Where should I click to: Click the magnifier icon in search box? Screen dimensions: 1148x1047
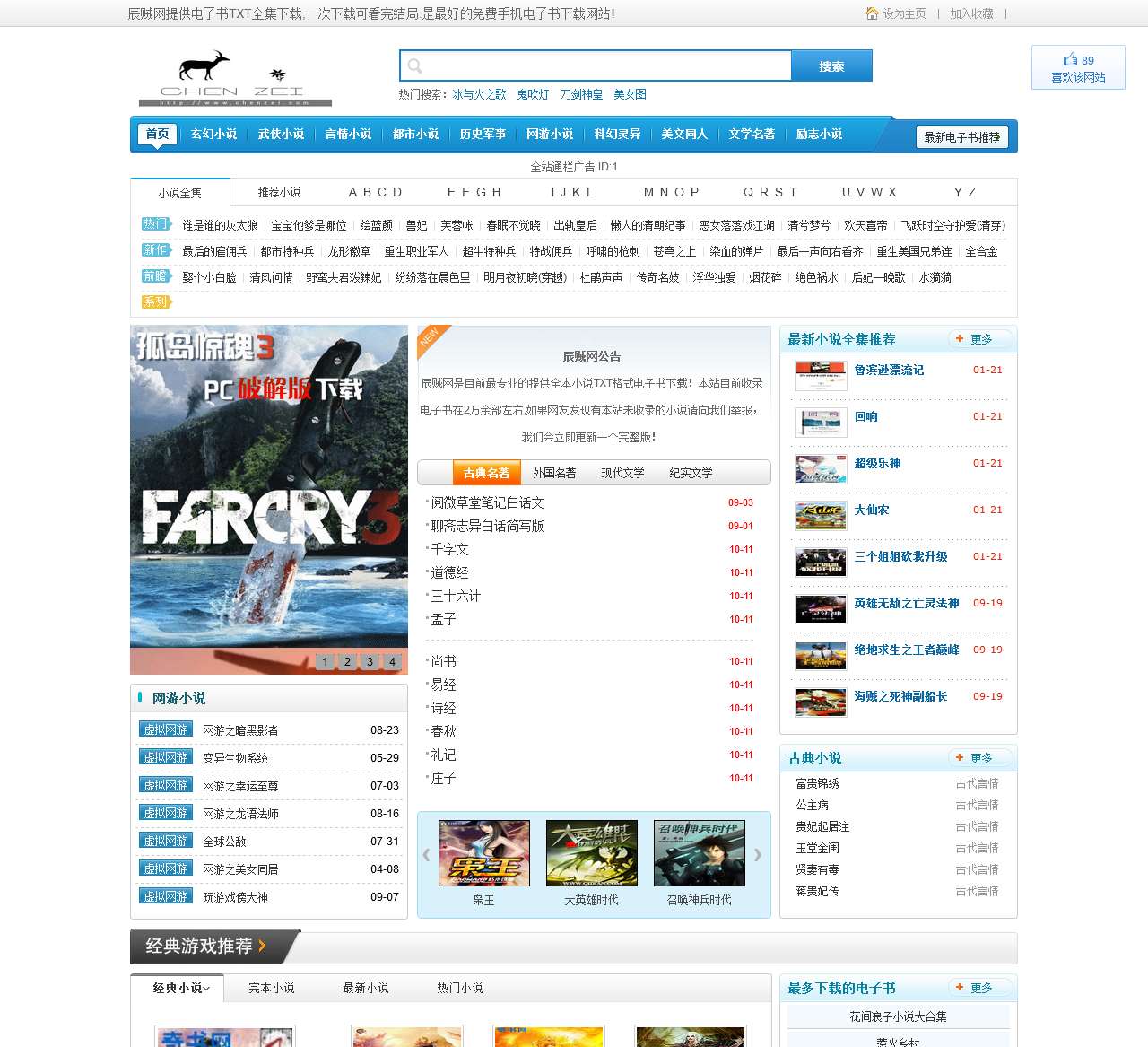[414, 65]
